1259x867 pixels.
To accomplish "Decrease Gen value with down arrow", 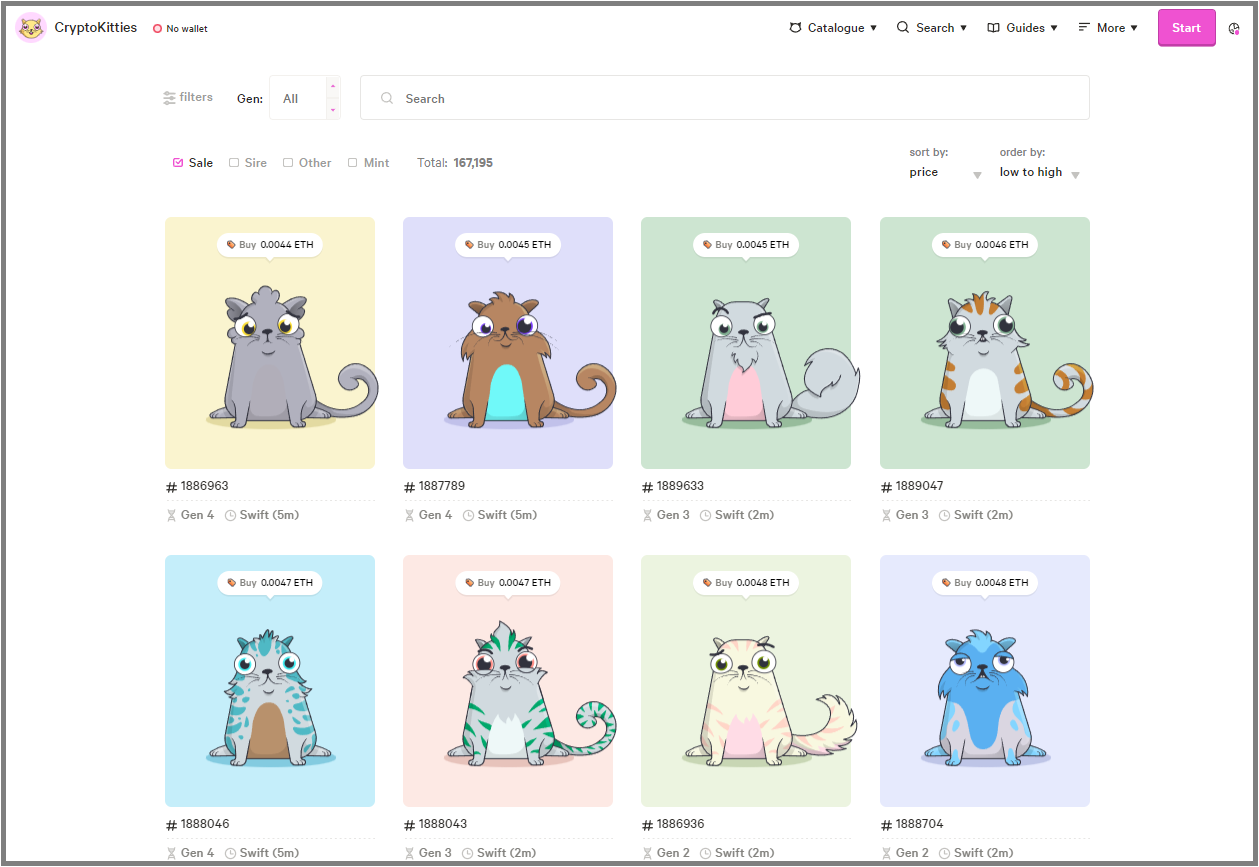I will [333, 109].
